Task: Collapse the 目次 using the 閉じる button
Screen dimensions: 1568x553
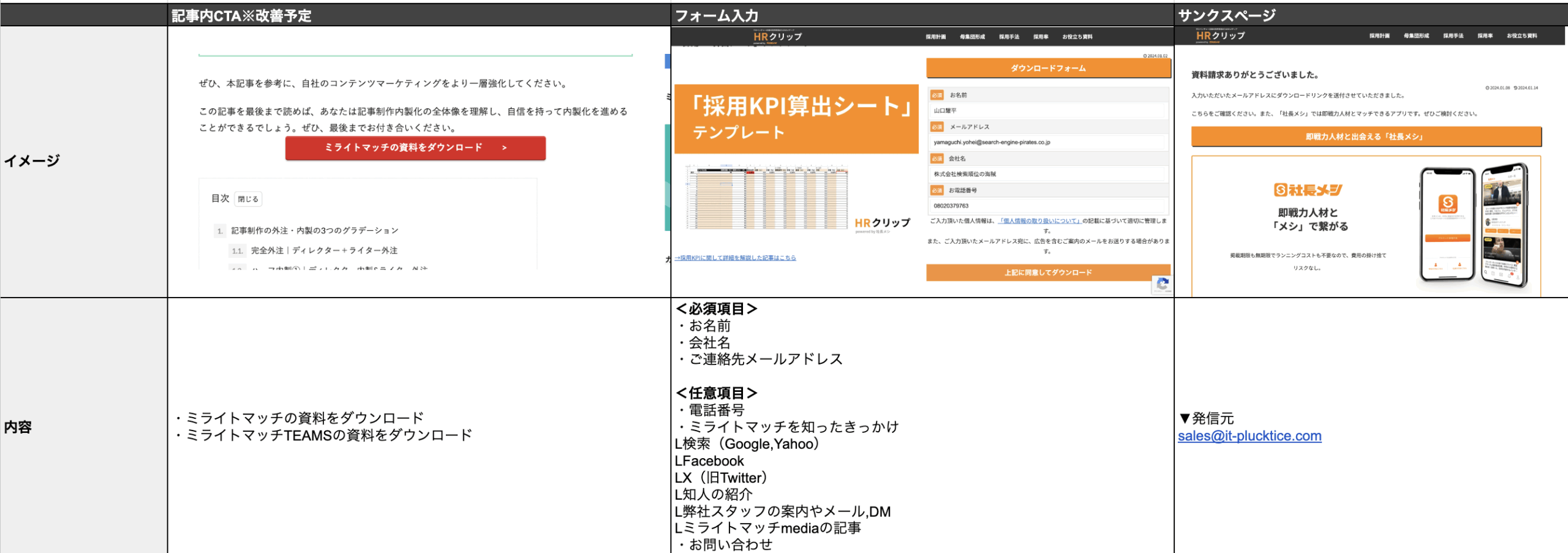Action: coord(248,198)
